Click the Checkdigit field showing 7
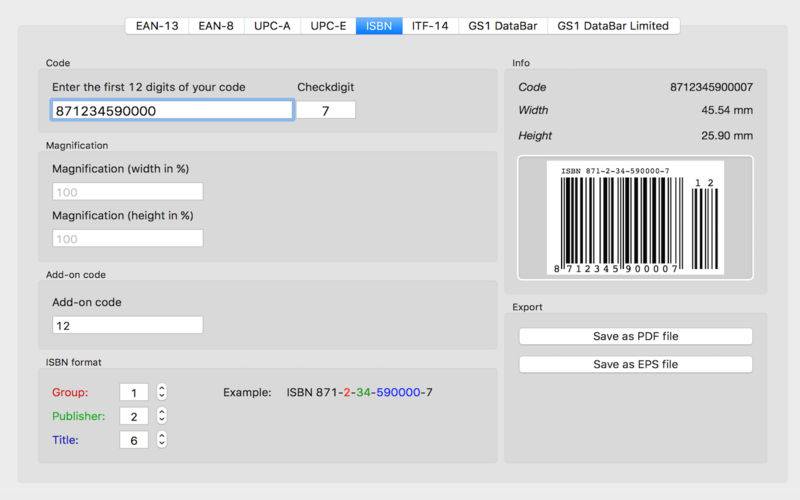800x500 pixels. click(x=326, y=110)
